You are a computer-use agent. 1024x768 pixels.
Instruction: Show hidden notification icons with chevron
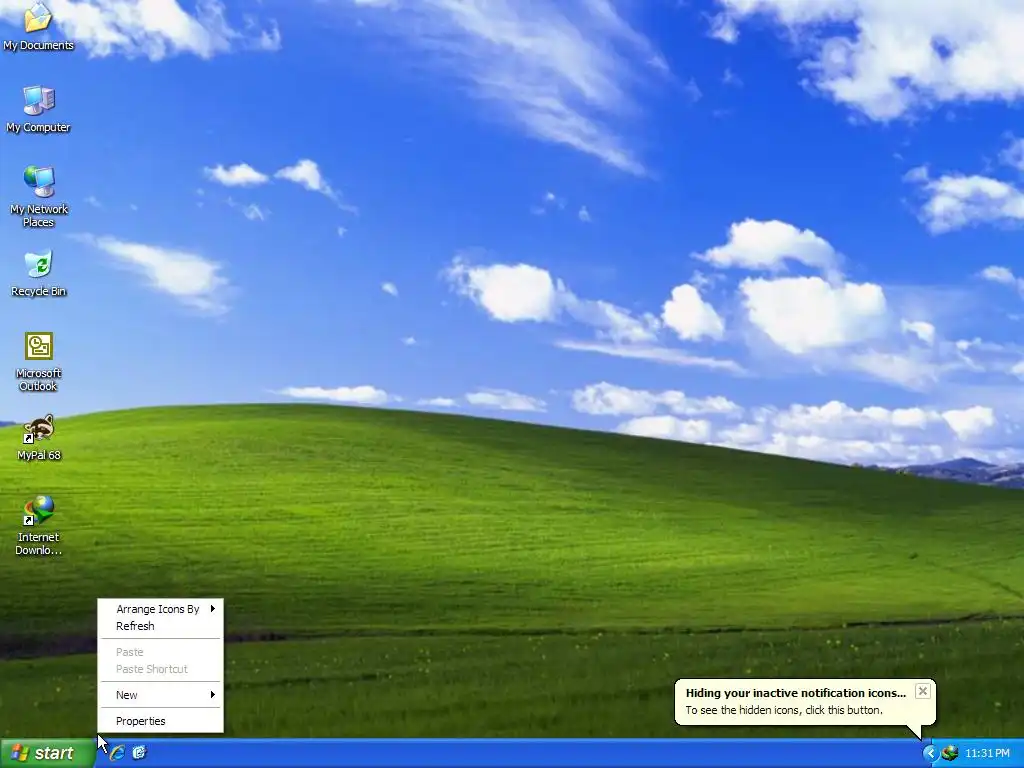[930, 753]
